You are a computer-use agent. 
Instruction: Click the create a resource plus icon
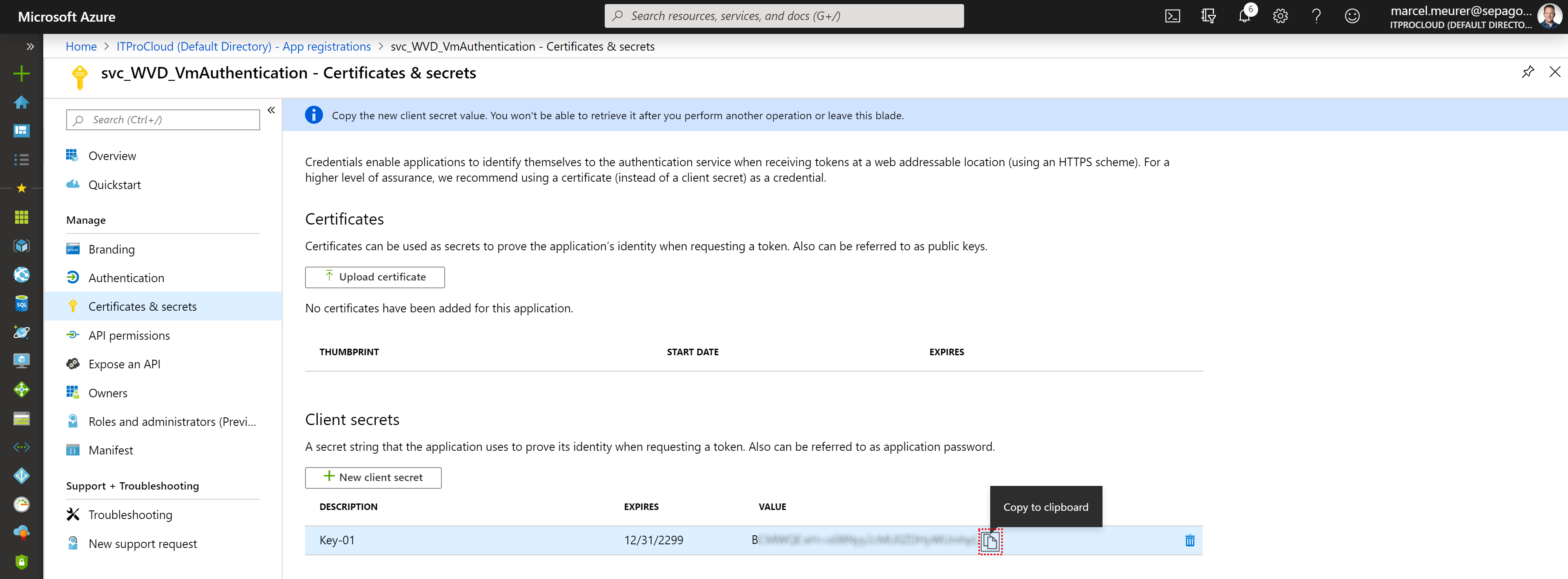(21, 73)
